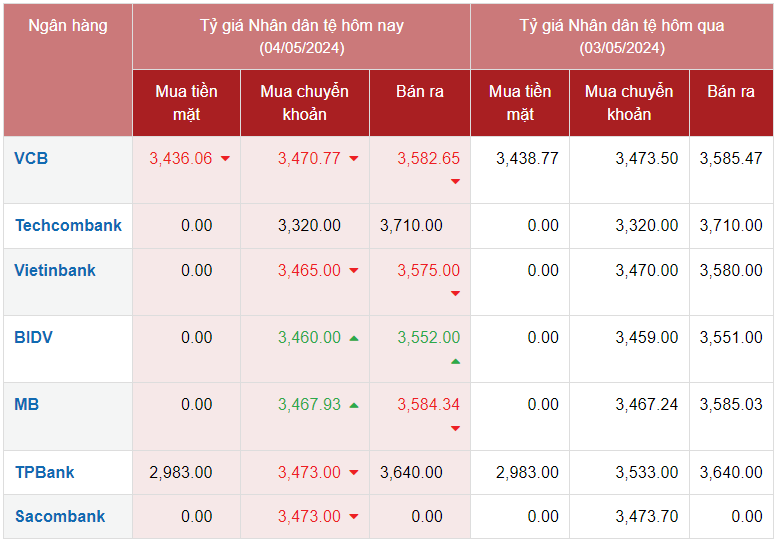Click the green up arrow beside 3,460.00
778x544 pixels.
354,338
